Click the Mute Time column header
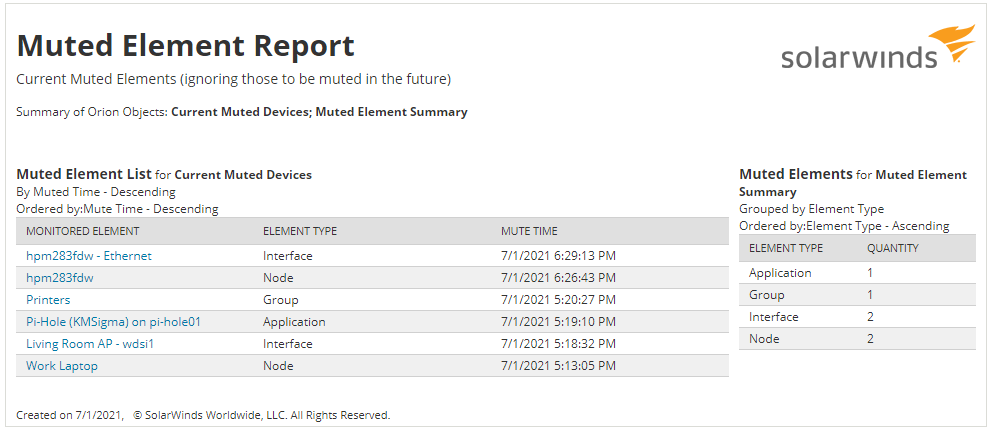 529,232
